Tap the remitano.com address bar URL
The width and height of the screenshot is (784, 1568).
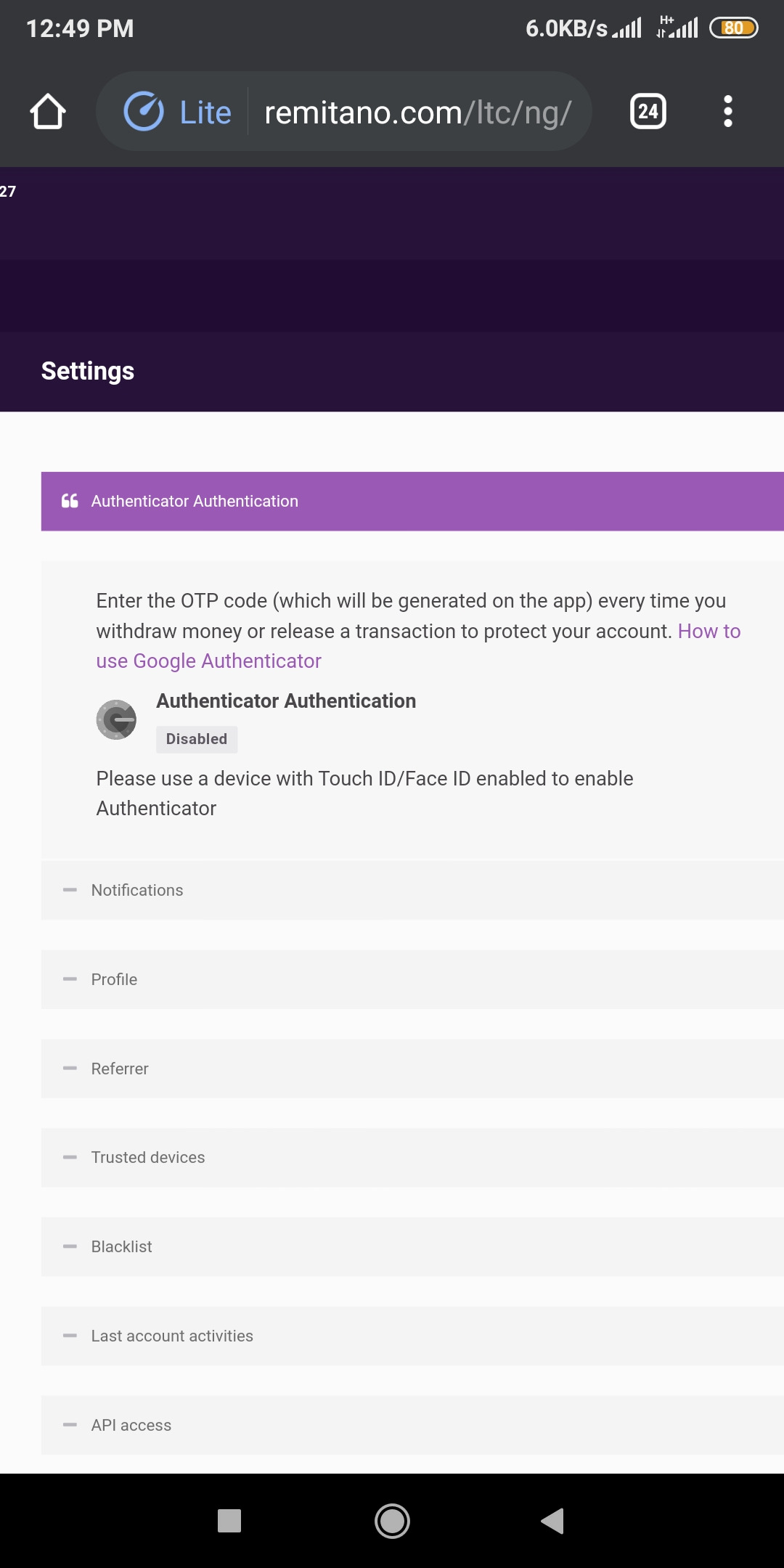coord(418,113)
